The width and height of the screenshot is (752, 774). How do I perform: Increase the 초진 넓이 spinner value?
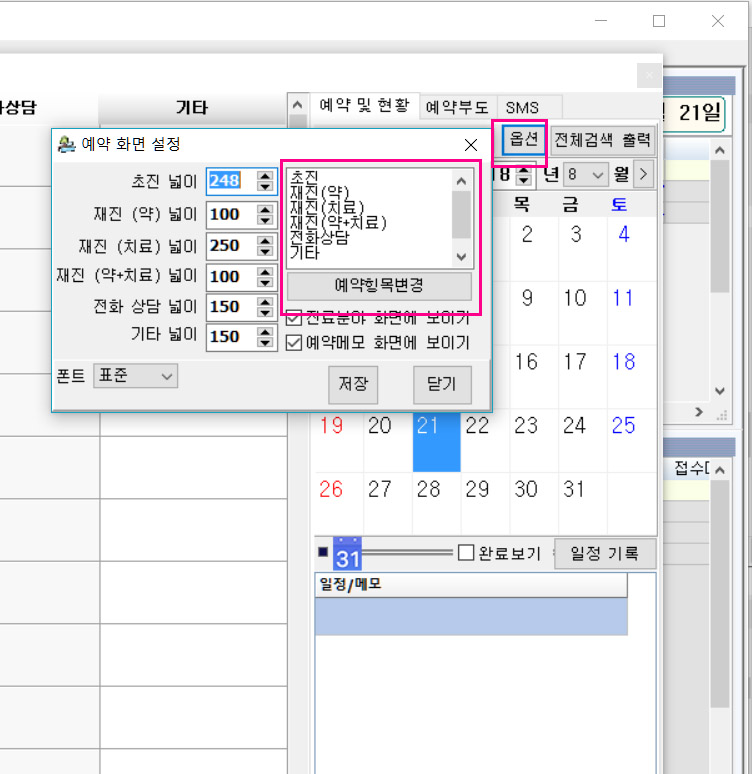265,176
